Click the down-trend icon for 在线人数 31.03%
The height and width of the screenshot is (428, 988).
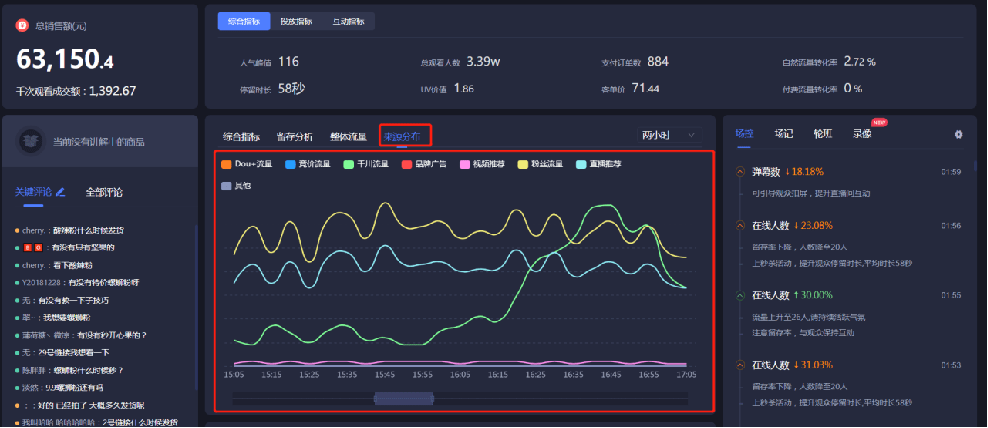click(x=740, y=365)
